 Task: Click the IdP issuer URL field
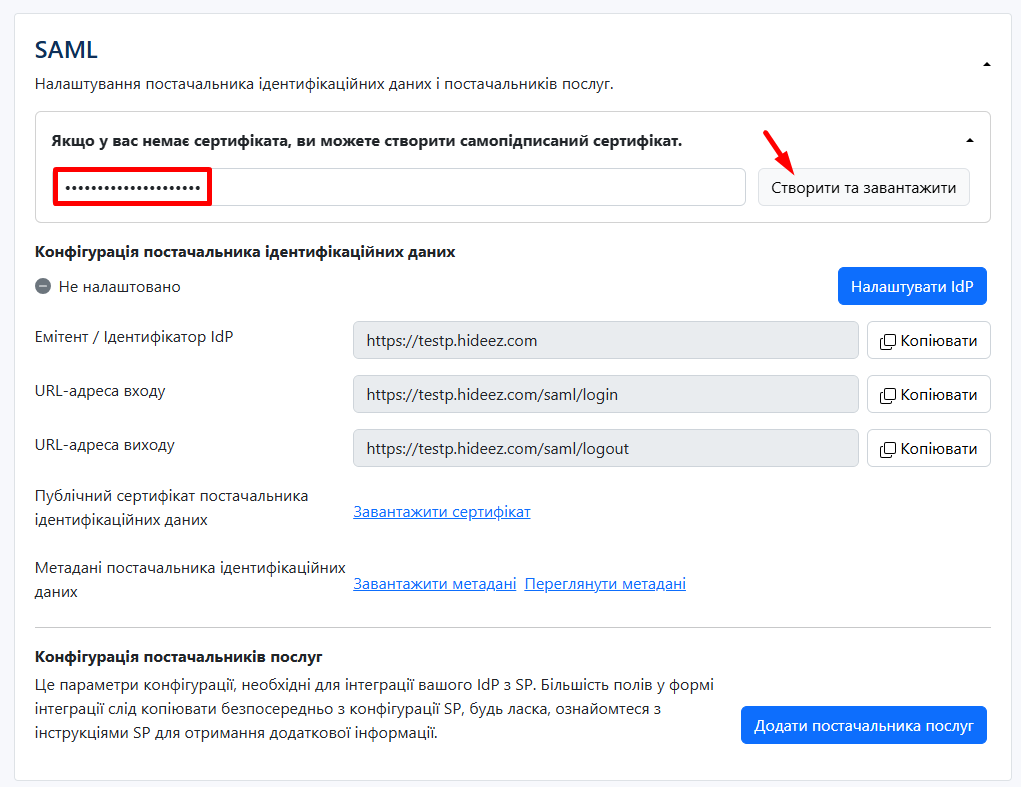[605, 340]
